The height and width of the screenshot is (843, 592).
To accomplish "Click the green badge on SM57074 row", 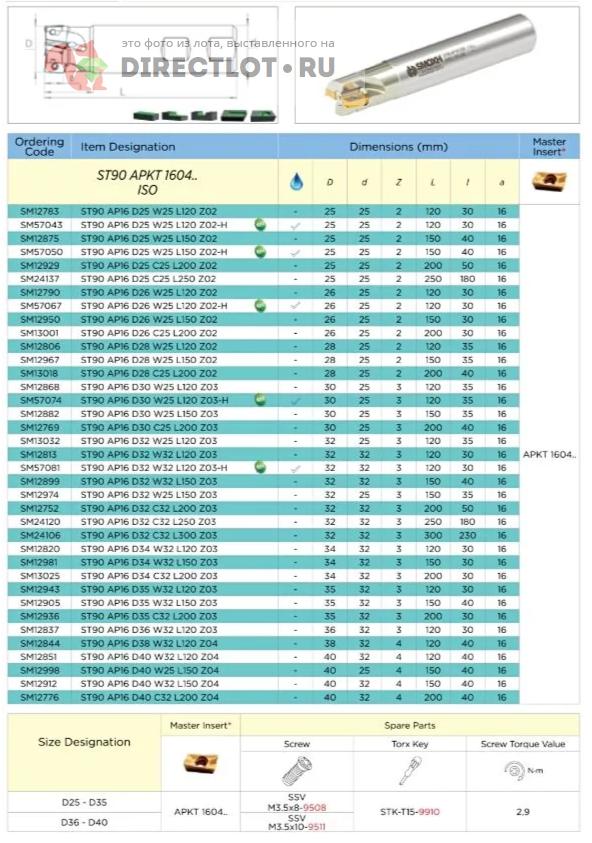I will point(260,400).
